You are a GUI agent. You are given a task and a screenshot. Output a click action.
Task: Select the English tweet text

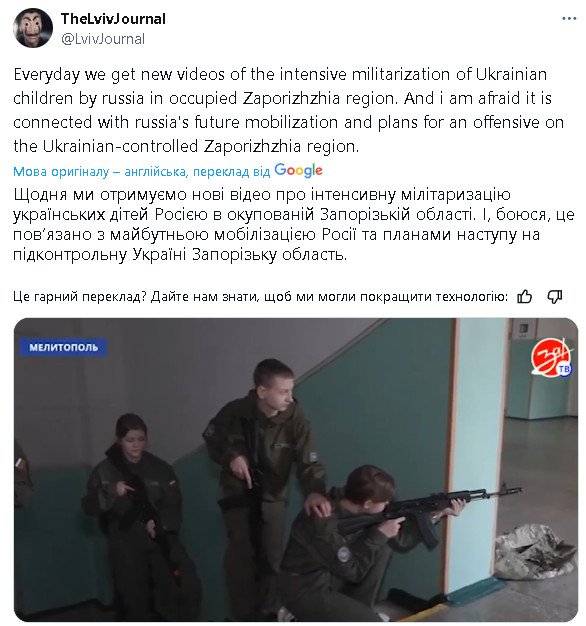pyautogui.click(x=288, y=110)
